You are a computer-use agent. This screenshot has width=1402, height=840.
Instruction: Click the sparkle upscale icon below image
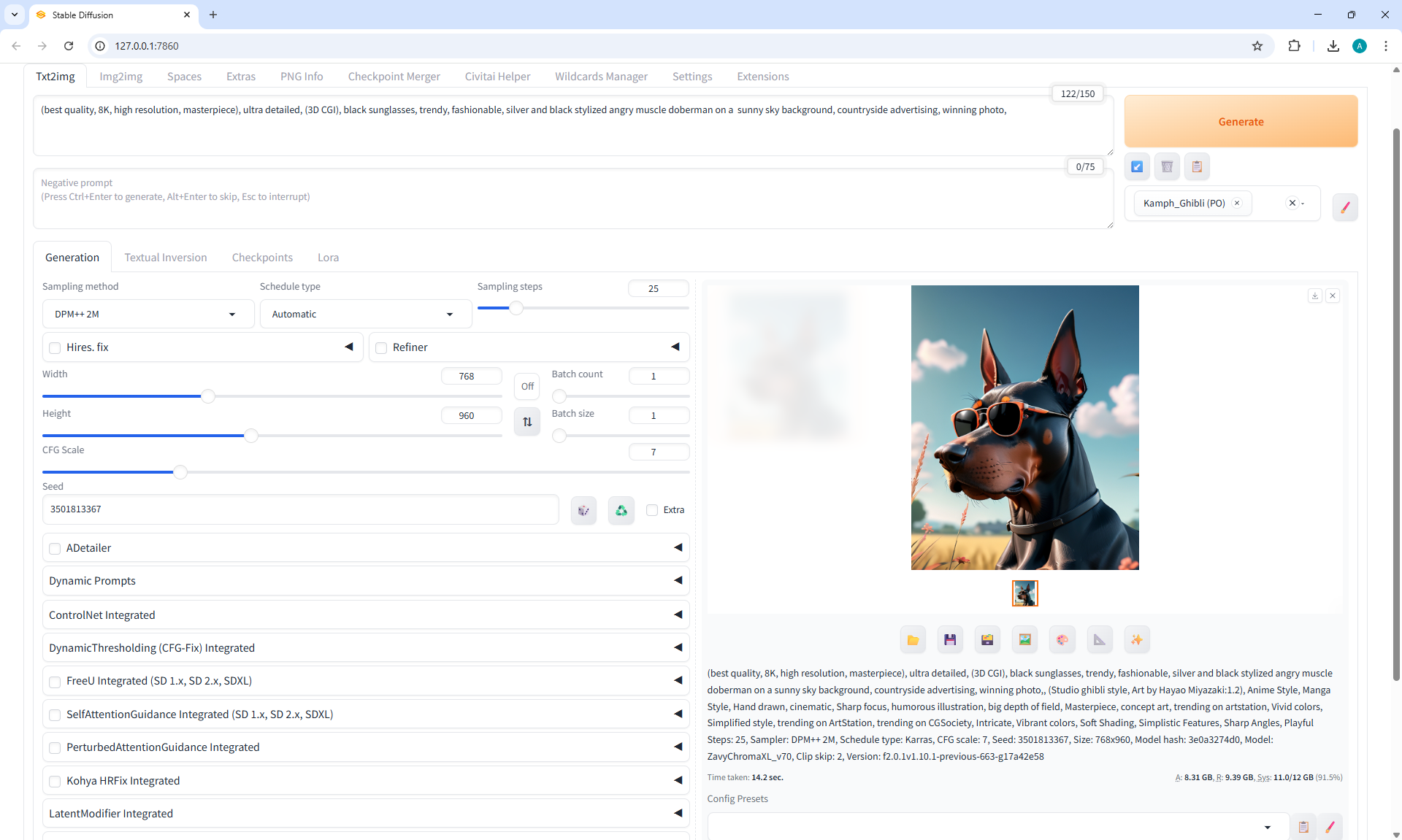point(1137,640)
